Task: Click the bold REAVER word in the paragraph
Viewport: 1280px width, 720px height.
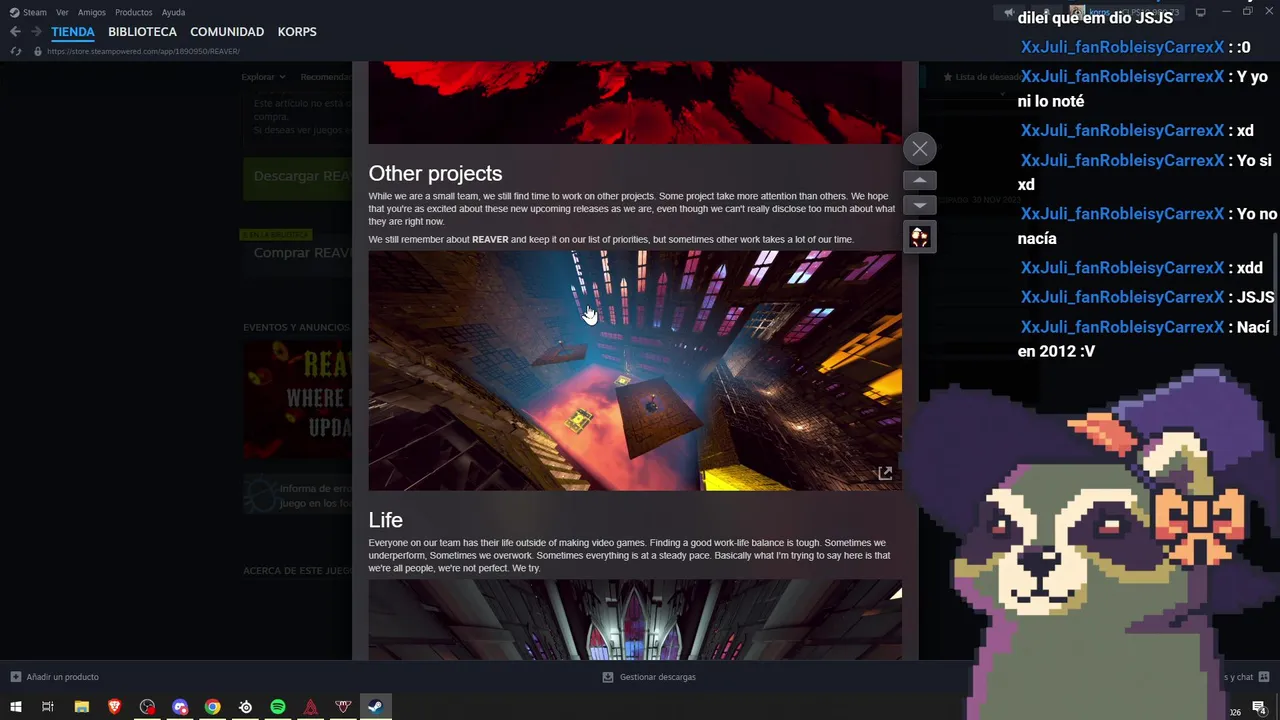Action: click(x=490, y=240)
